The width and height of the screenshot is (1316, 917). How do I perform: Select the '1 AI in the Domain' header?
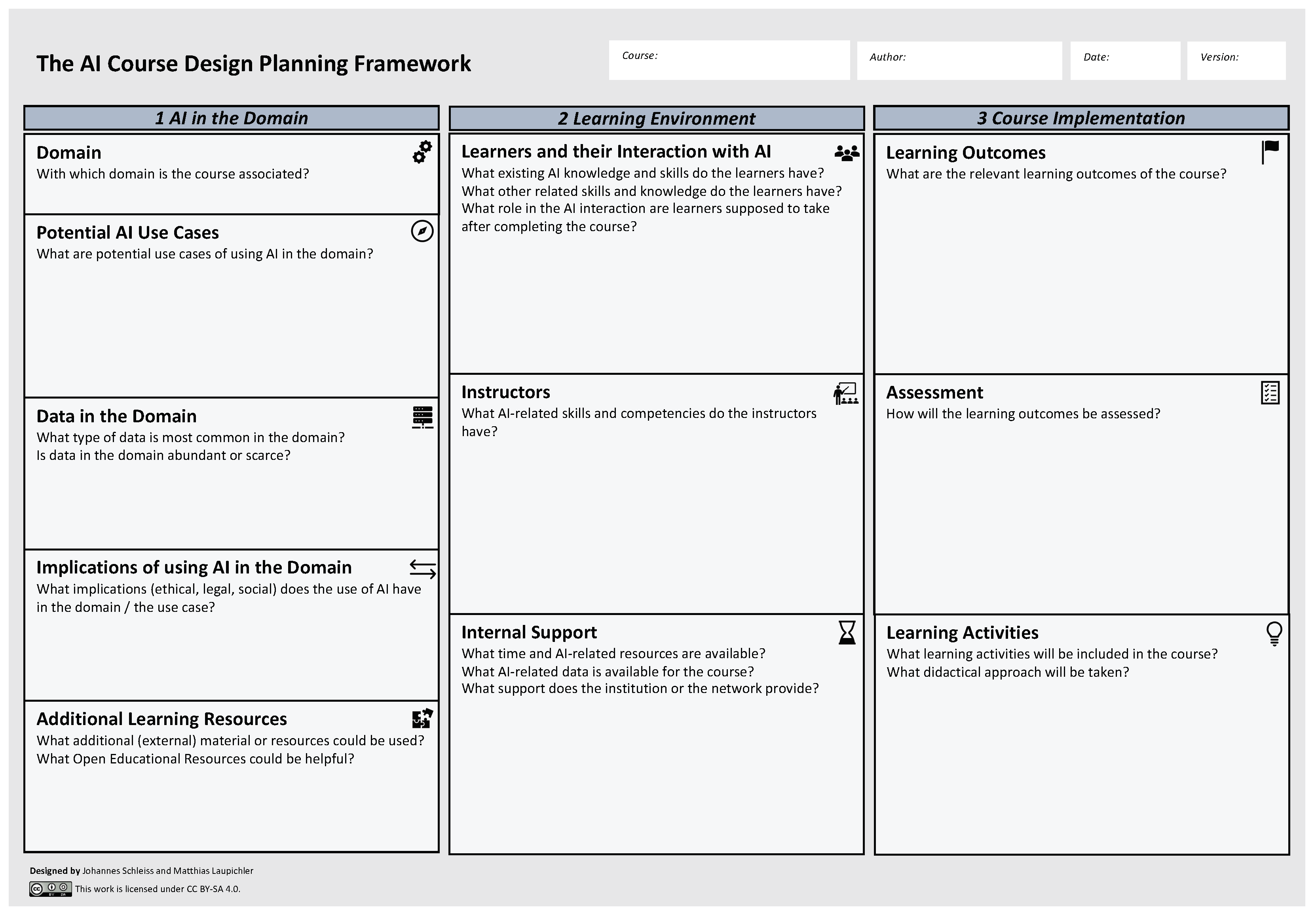[x=232, y=118]
